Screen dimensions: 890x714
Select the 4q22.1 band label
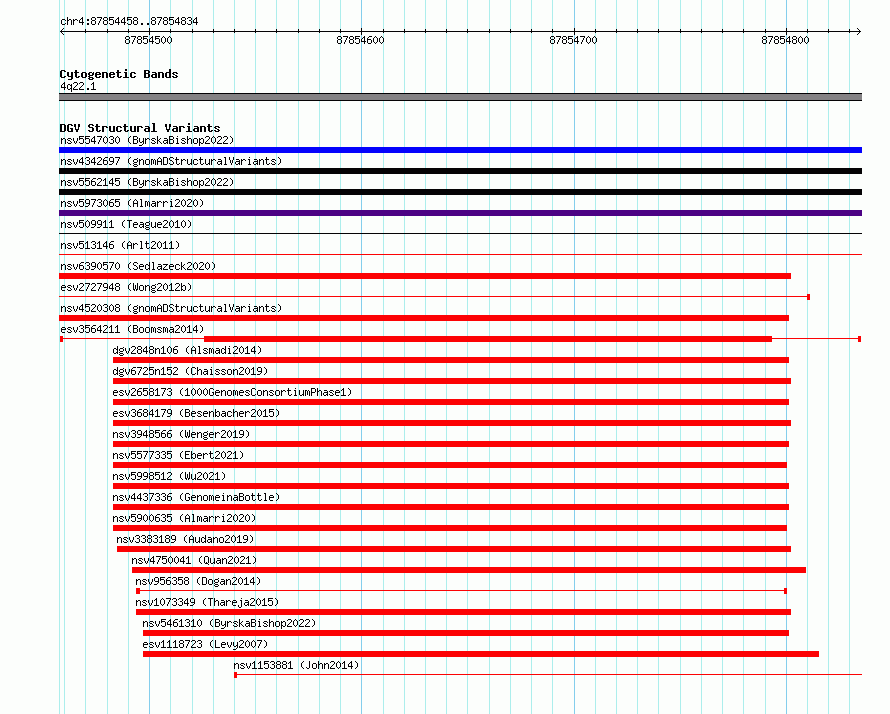click(x=78, y=86)
